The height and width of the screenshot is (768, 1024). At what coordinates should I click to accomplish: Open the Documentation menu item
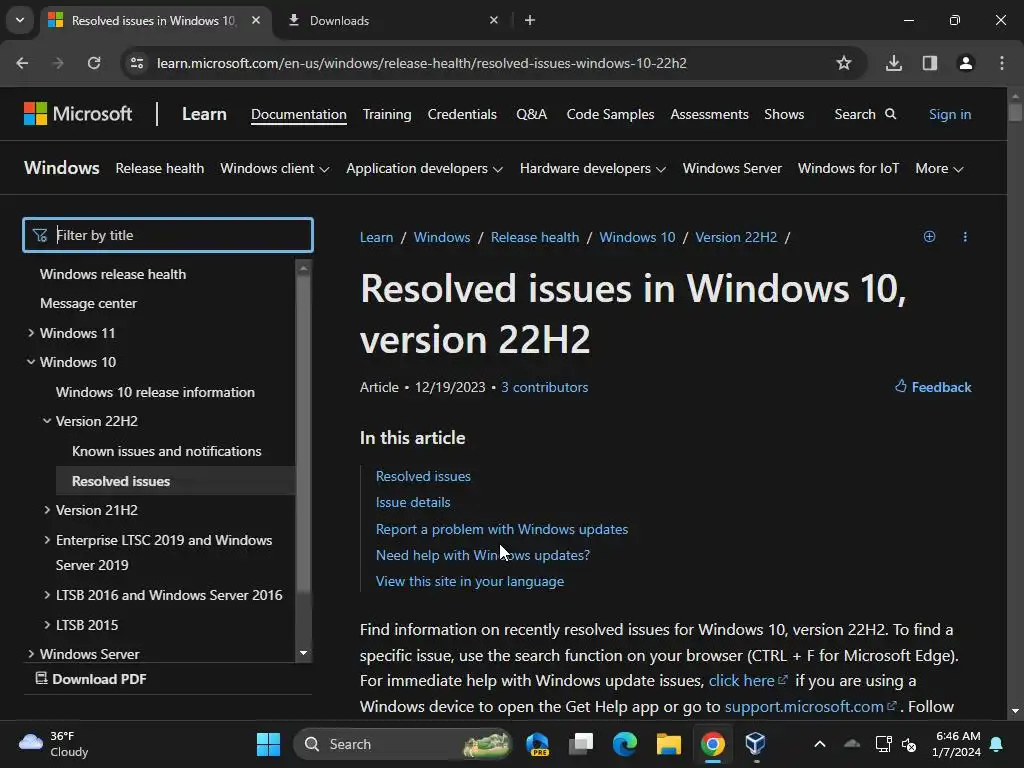tap(298, 114)
